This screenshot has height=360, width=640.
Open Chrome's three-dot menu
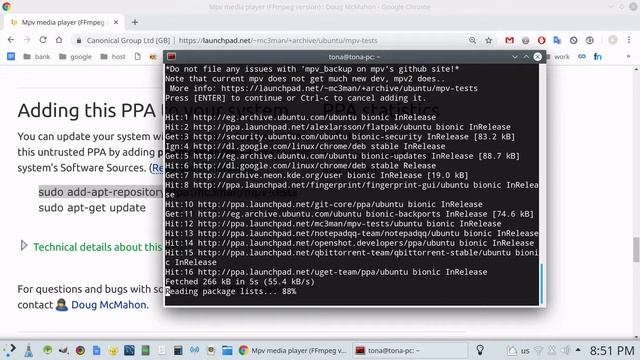(629, 40)
